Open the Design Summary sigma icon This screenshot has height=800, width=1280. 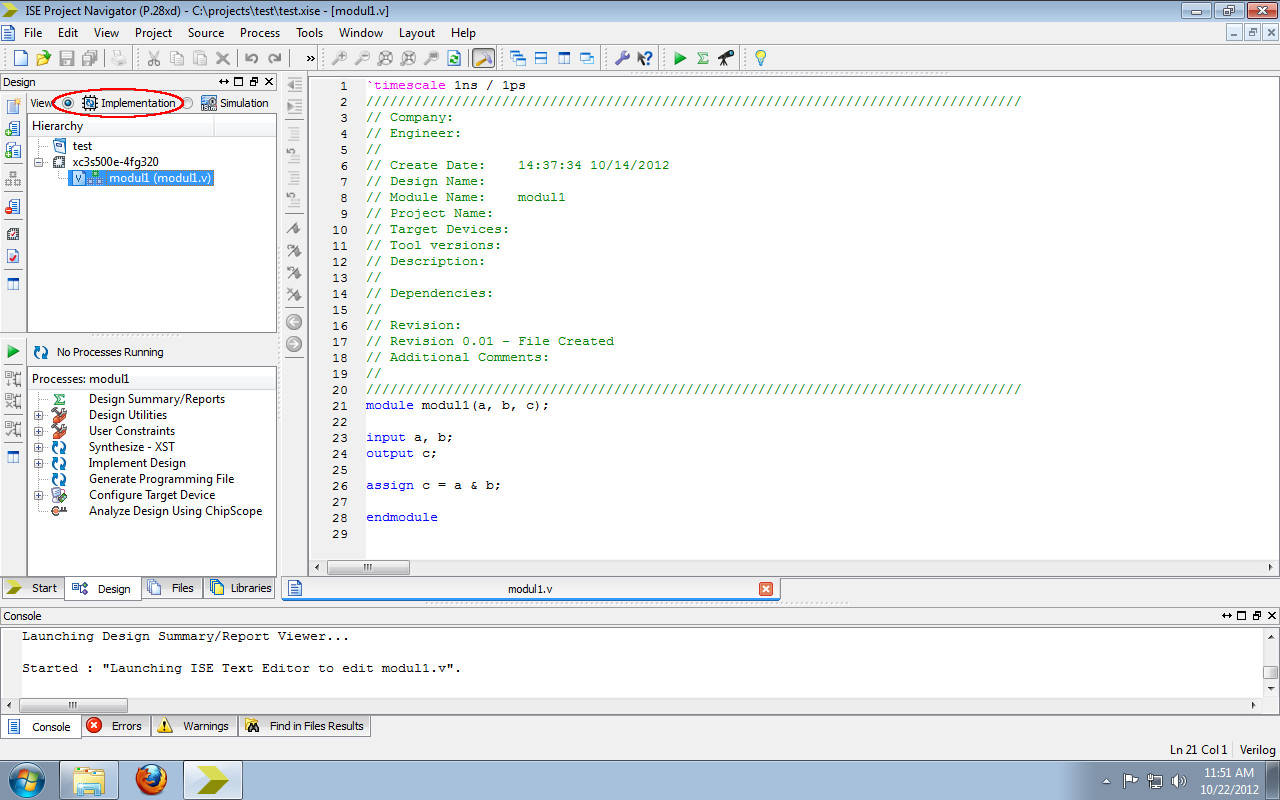(x=703, y=57)
